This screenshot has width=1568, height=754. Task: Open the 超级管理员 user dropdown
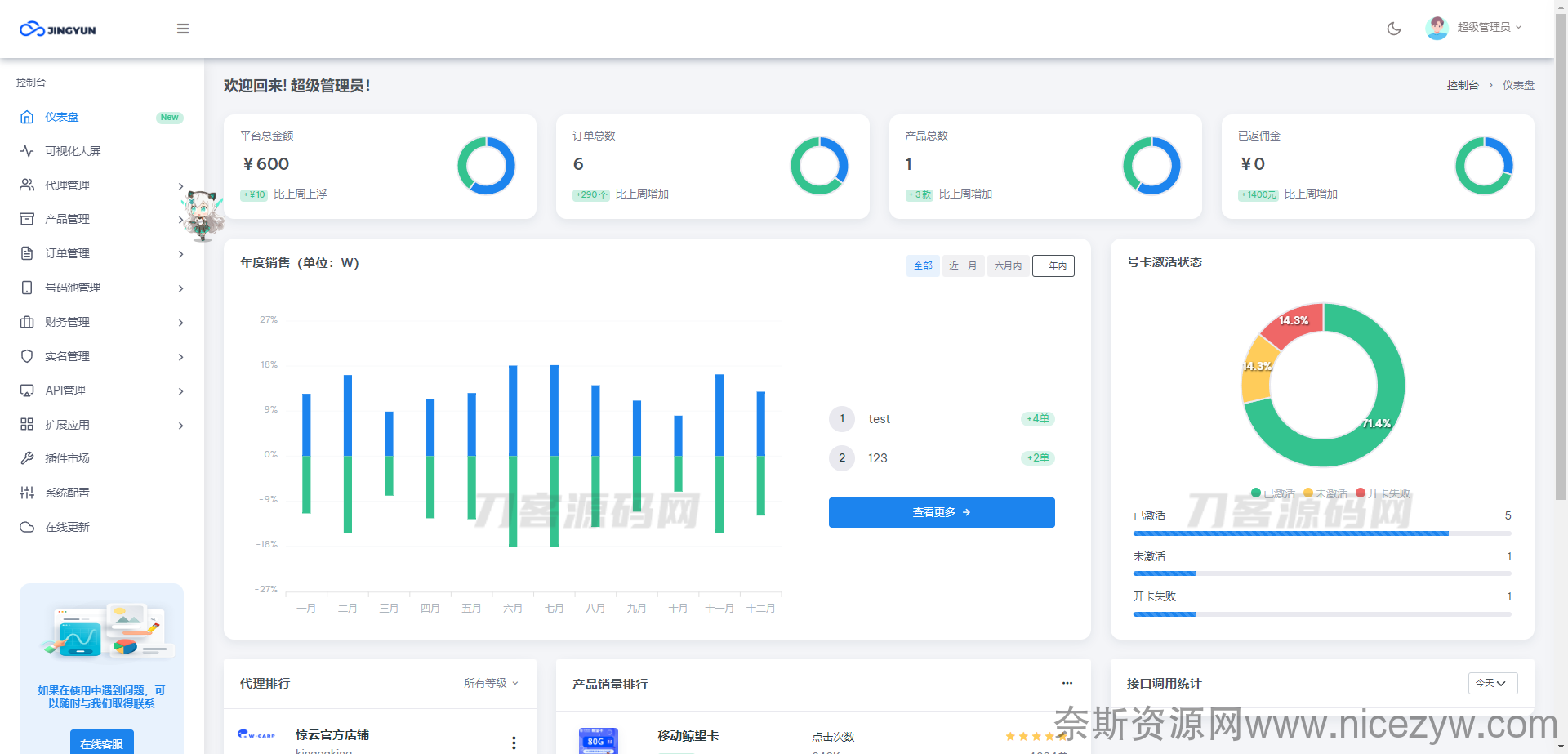click(1474, 28)
